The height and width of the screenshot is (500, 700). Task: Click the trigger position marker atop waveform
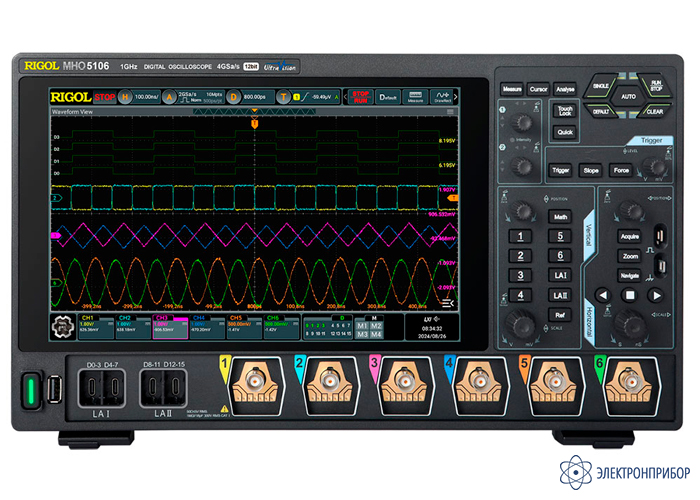tap(254, 122)
